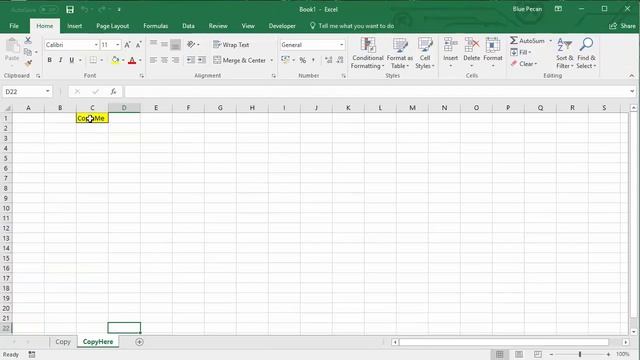Open the font name Calibri dropdown
Screen dimensions: 640x360
96,44
